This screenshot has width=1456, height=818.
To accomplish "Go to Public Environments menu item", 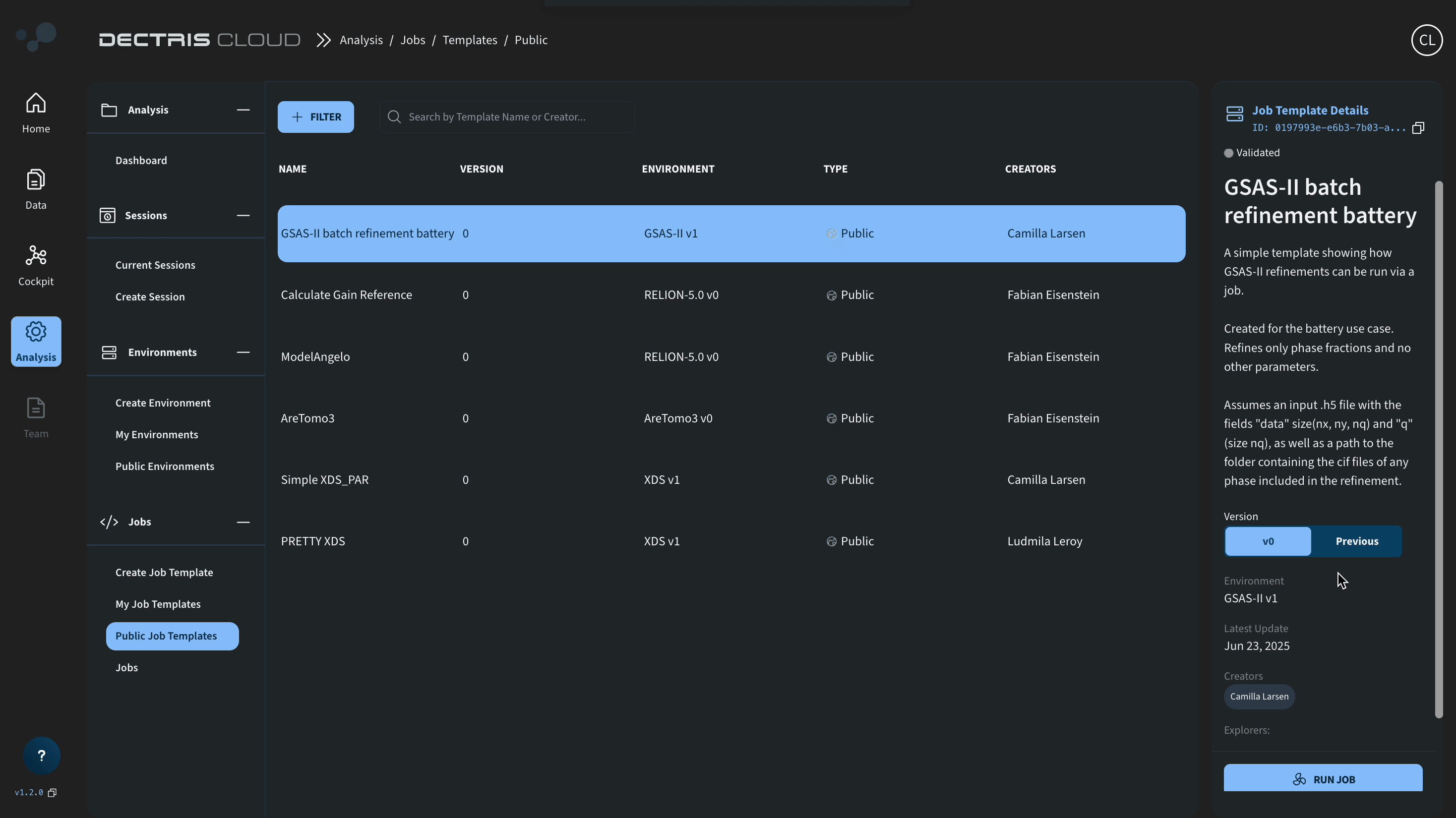I will (165, 466).
